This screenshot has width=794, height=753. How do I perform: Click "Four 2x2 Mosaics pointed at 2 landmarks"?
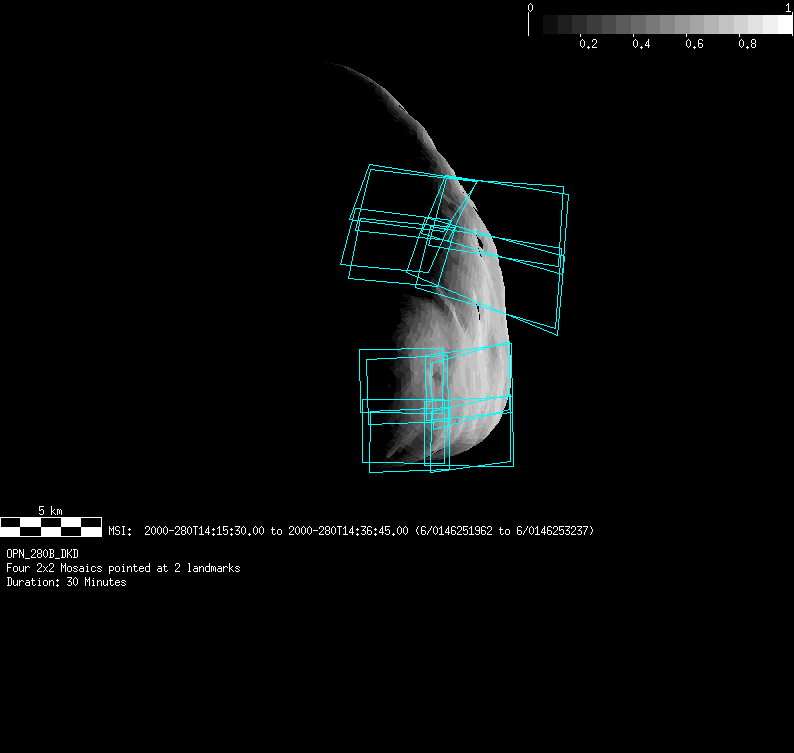click(123, 568)
